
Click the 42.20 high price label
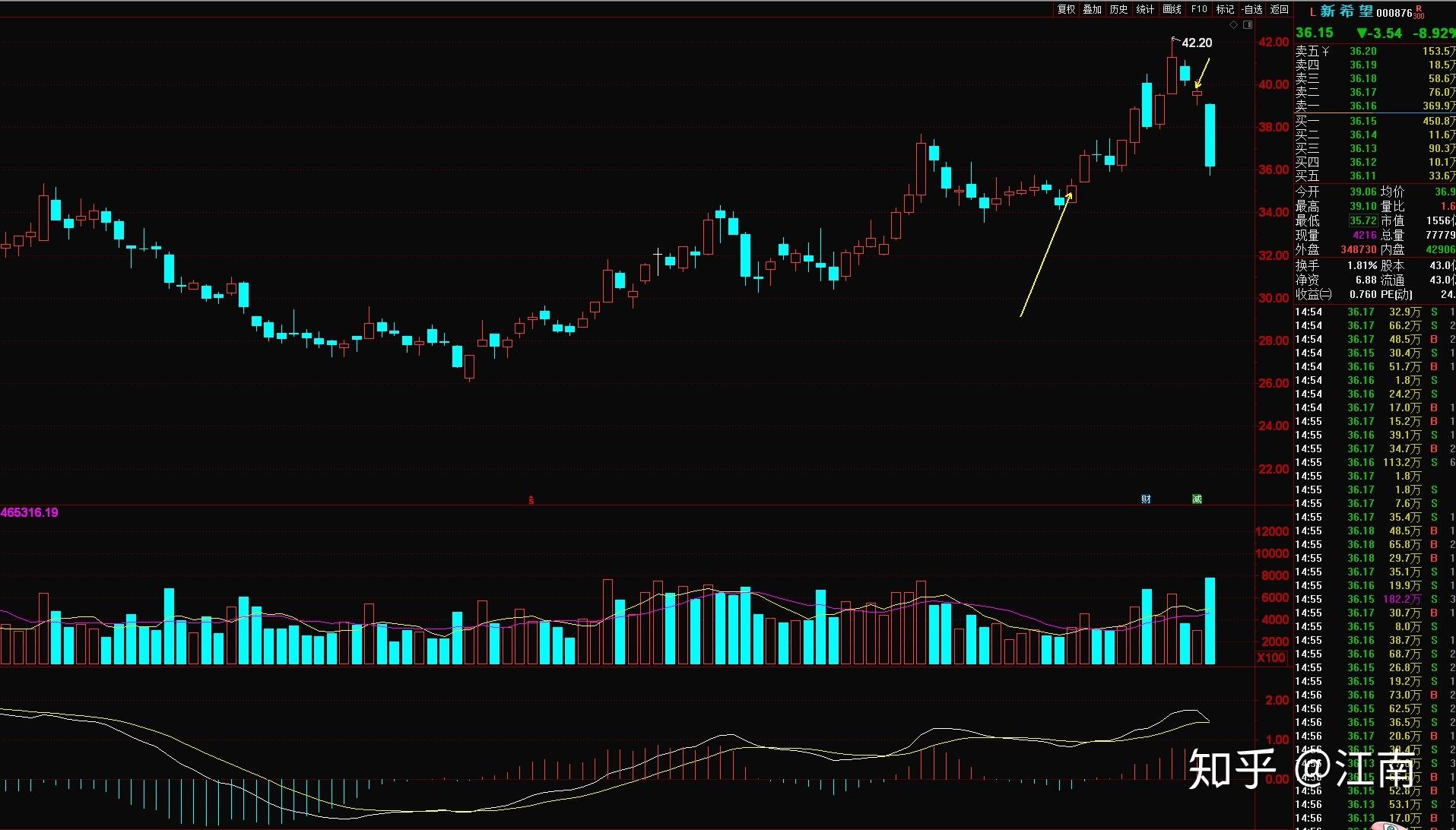click(1197, 43)
